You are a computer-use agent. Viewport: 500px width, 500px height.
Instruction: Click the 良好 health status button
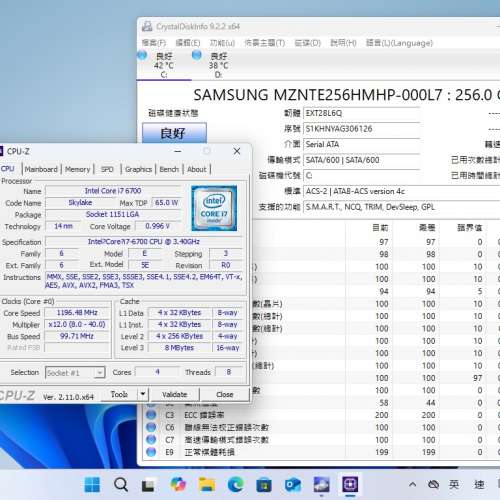(x=174, y=133)
